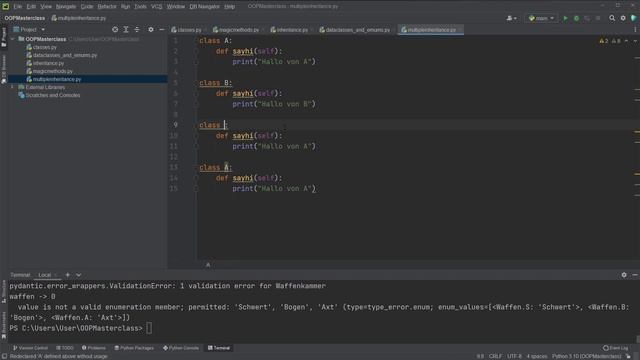640x360 pixels.
Task: Collapse the OOPMasterclass root folder
Action: coord(13,39)
